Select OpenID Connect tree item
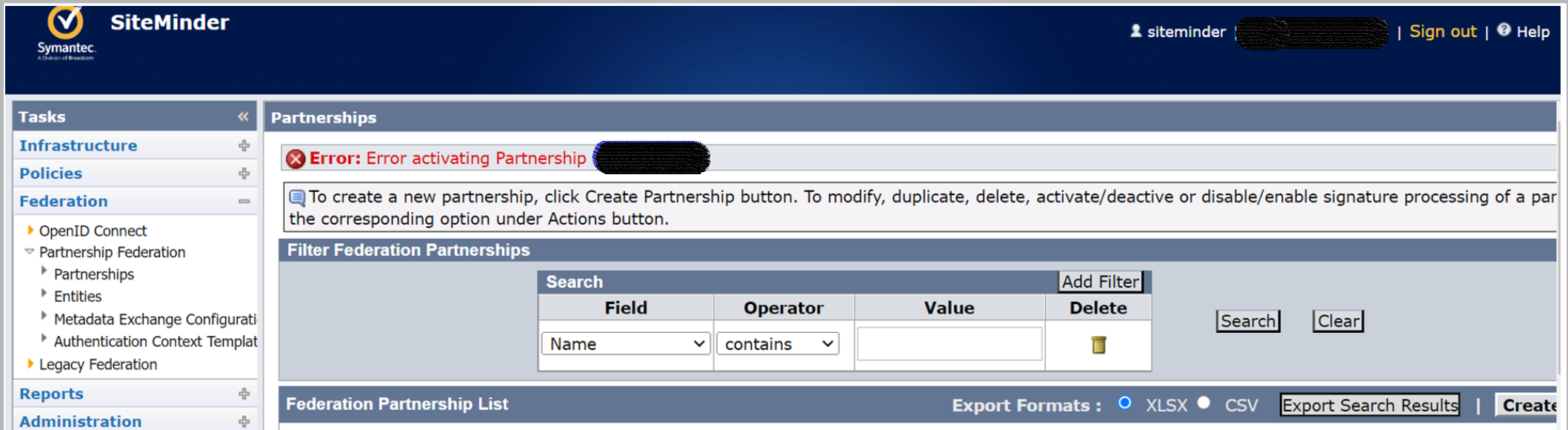This screenshot has height=430, width=1568. click(93, 231)
